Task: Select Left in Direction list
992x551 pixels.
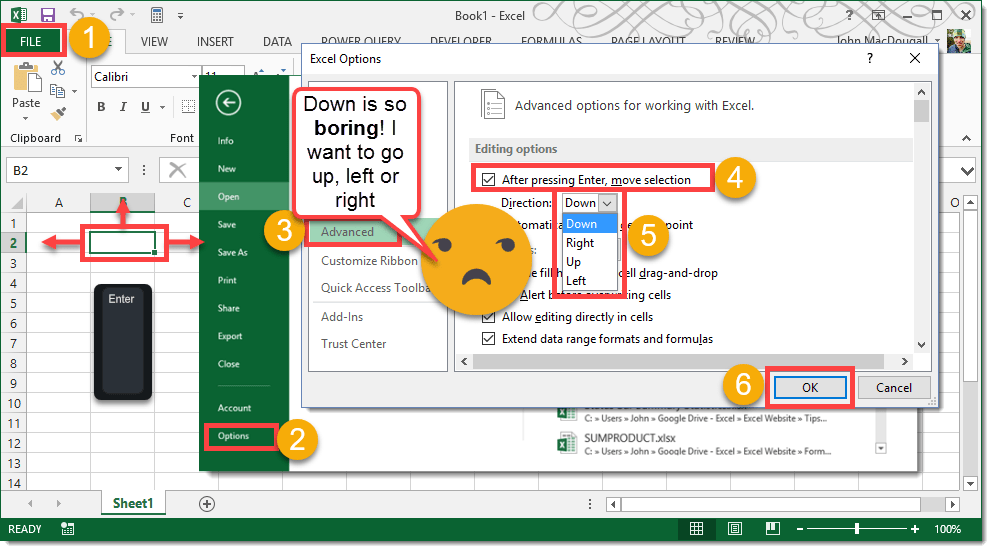Action: click(x=589, y=281)
